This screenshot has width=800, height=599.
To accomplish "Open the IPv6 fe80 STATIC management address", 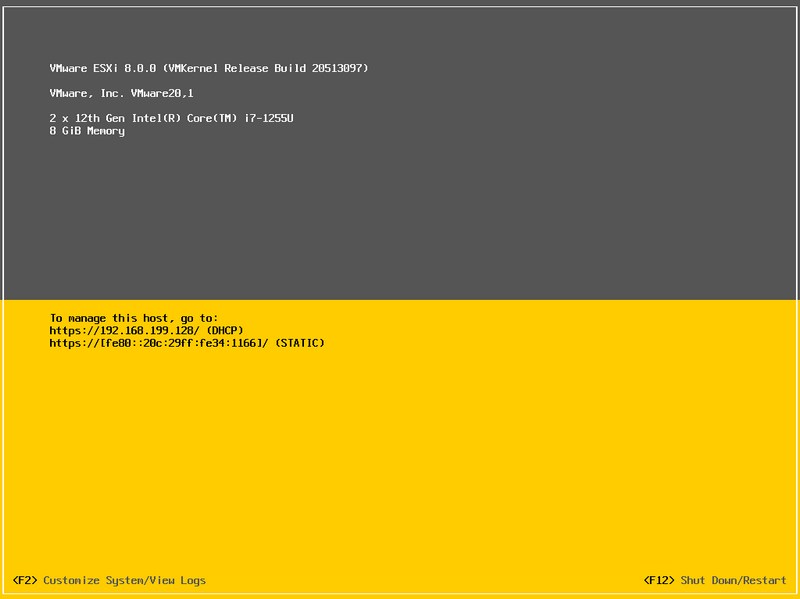I will (187, 343).
